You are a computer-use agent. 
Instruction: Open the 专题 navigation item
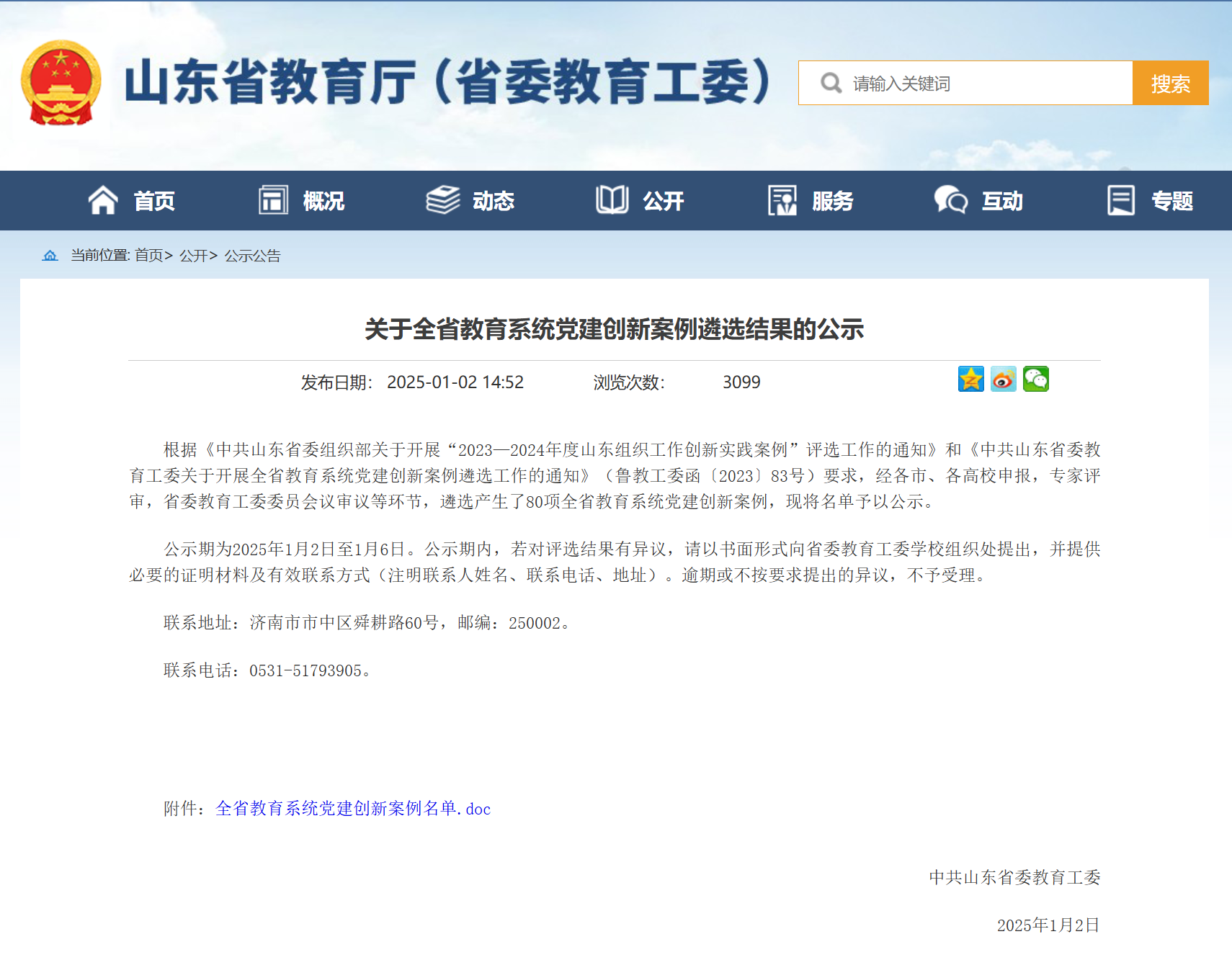coord(1172,201)
